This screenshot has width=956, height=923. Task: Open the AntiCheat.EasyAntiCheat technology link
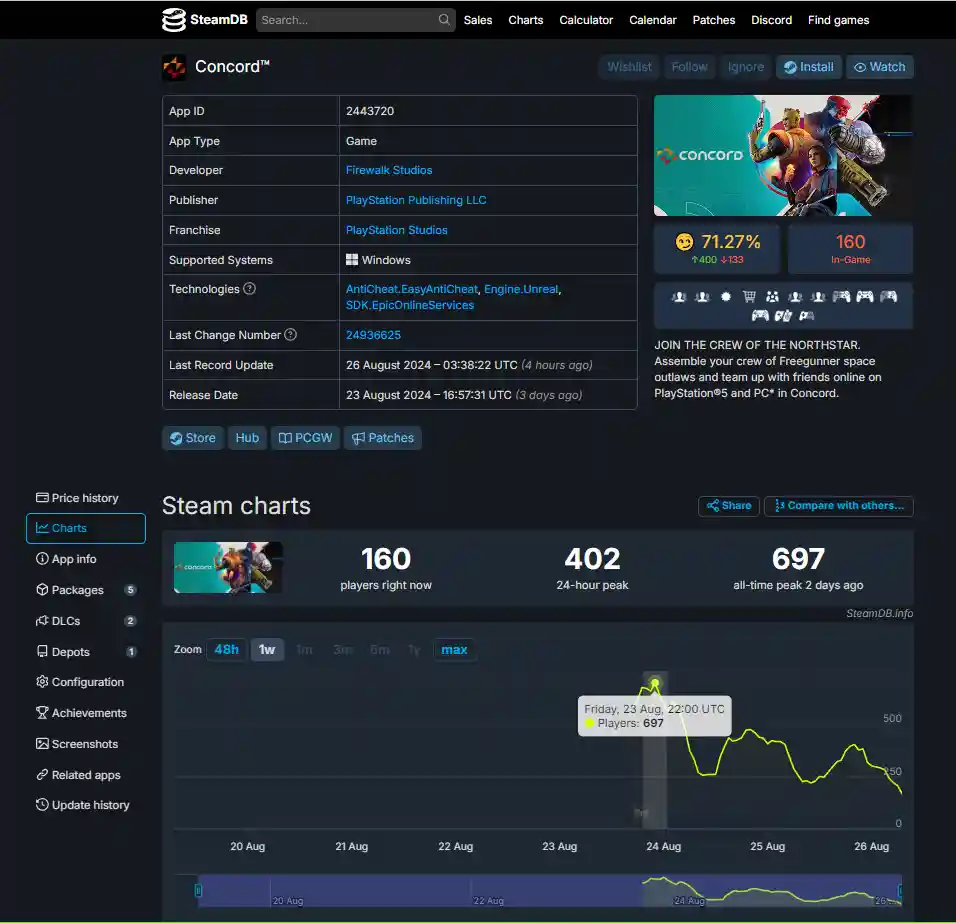tap(412, 289)
